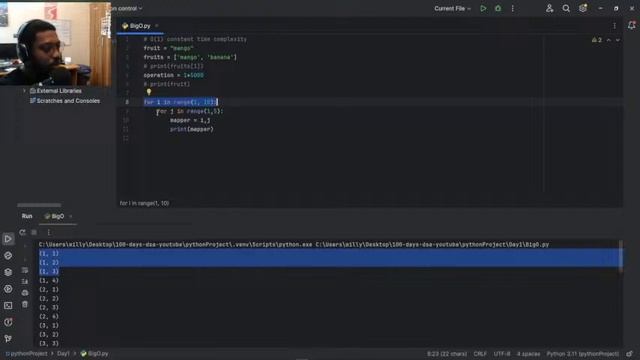
Task: Click BigO.py breadcrumb in status bar
Action: pyautogui.click(x=95, y=354)
